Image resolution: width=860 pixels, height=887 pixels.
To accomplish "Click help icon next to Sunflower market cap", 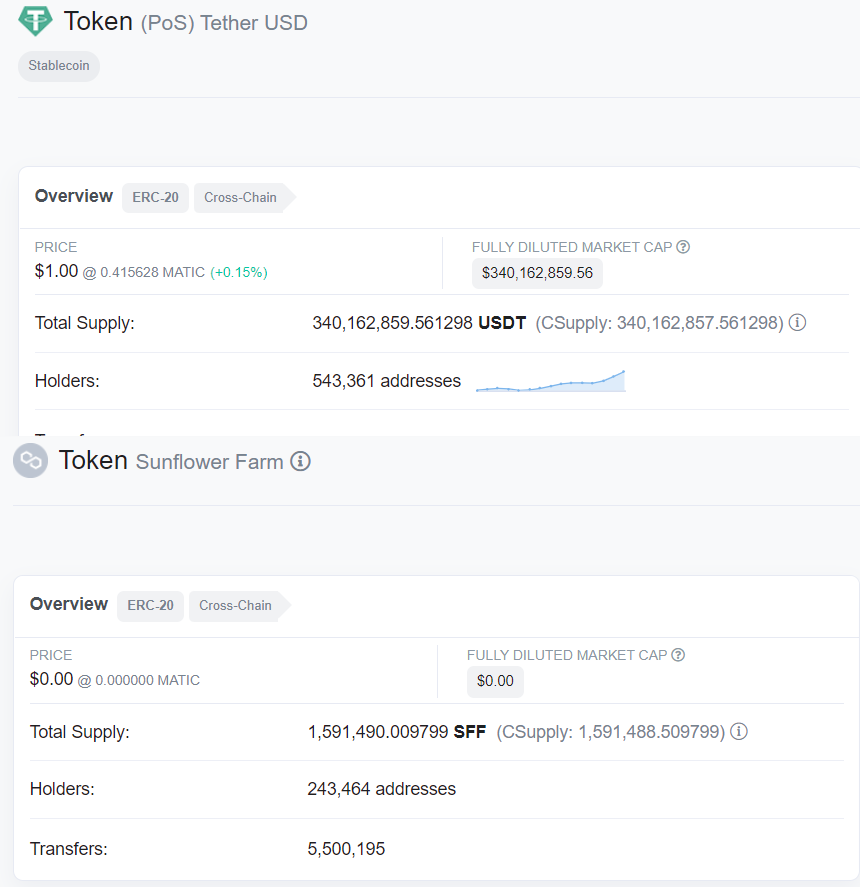I will 678,655.
